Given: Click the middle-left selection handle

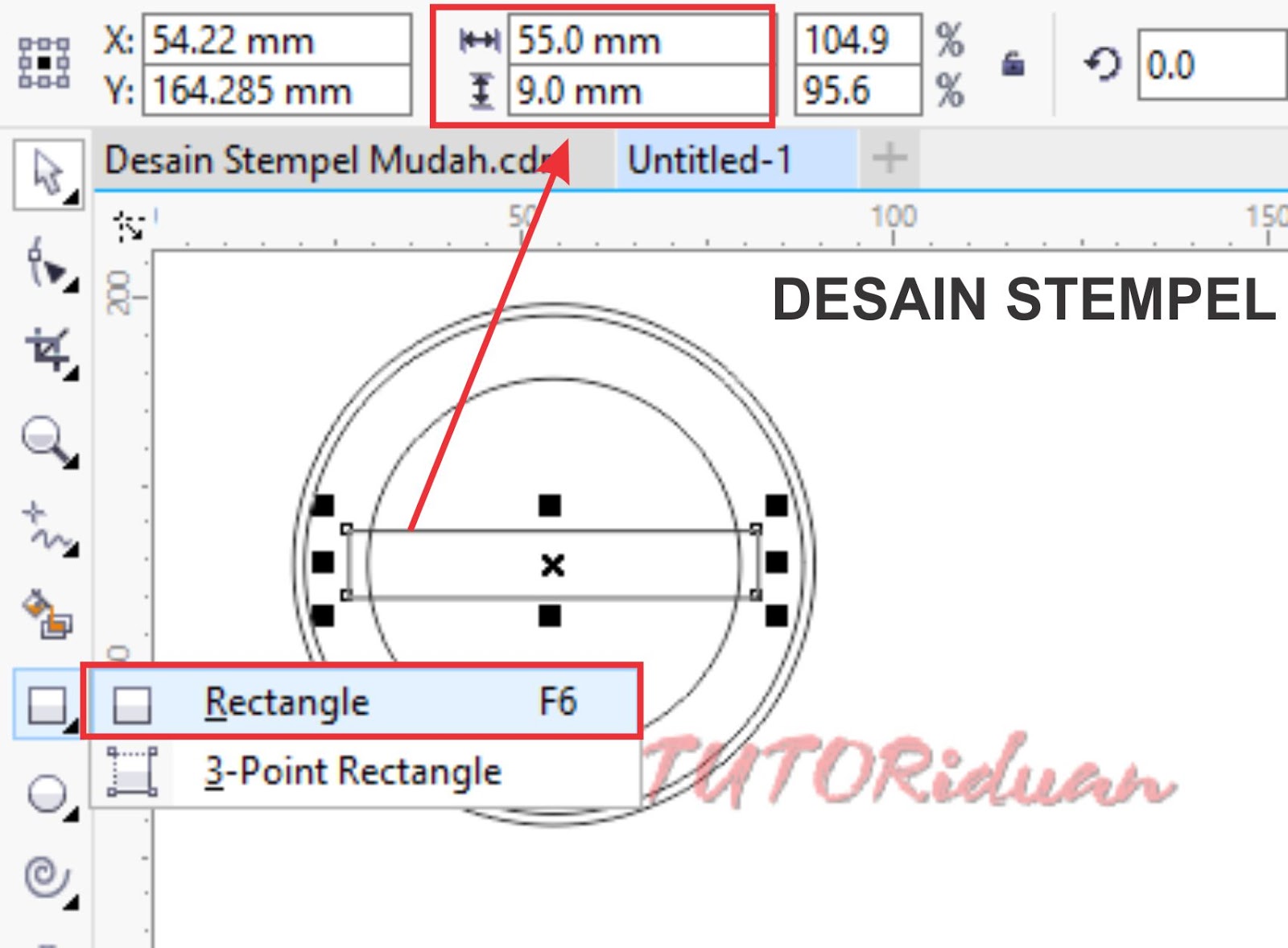Looking at the screenshot, I should coord(323,562).
